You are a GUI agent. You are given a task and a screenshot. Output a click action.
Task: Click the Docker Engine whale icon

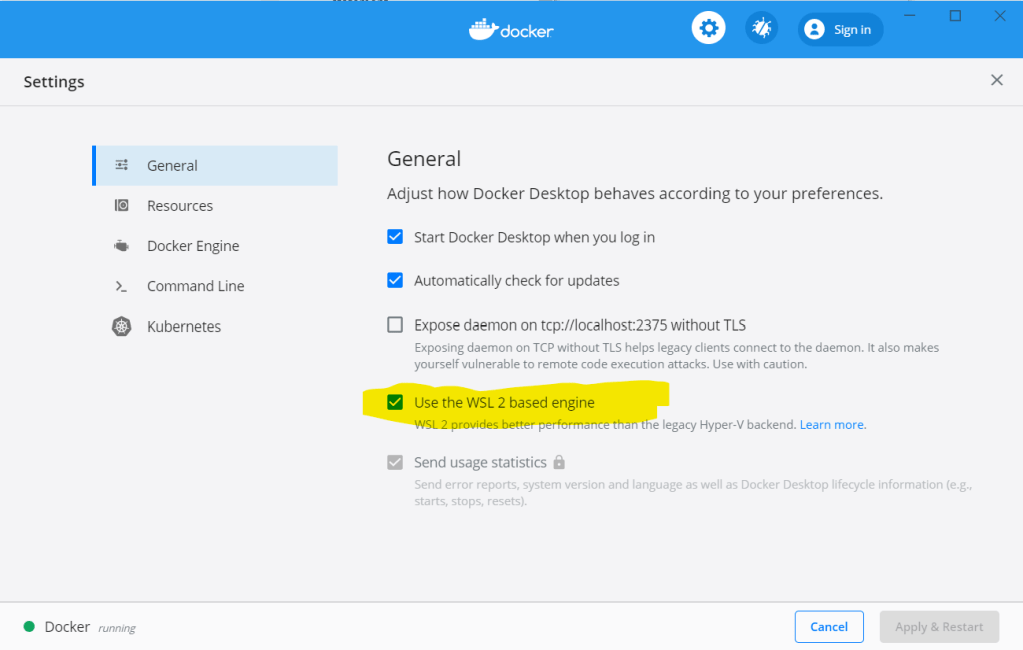tap(122, 246)
